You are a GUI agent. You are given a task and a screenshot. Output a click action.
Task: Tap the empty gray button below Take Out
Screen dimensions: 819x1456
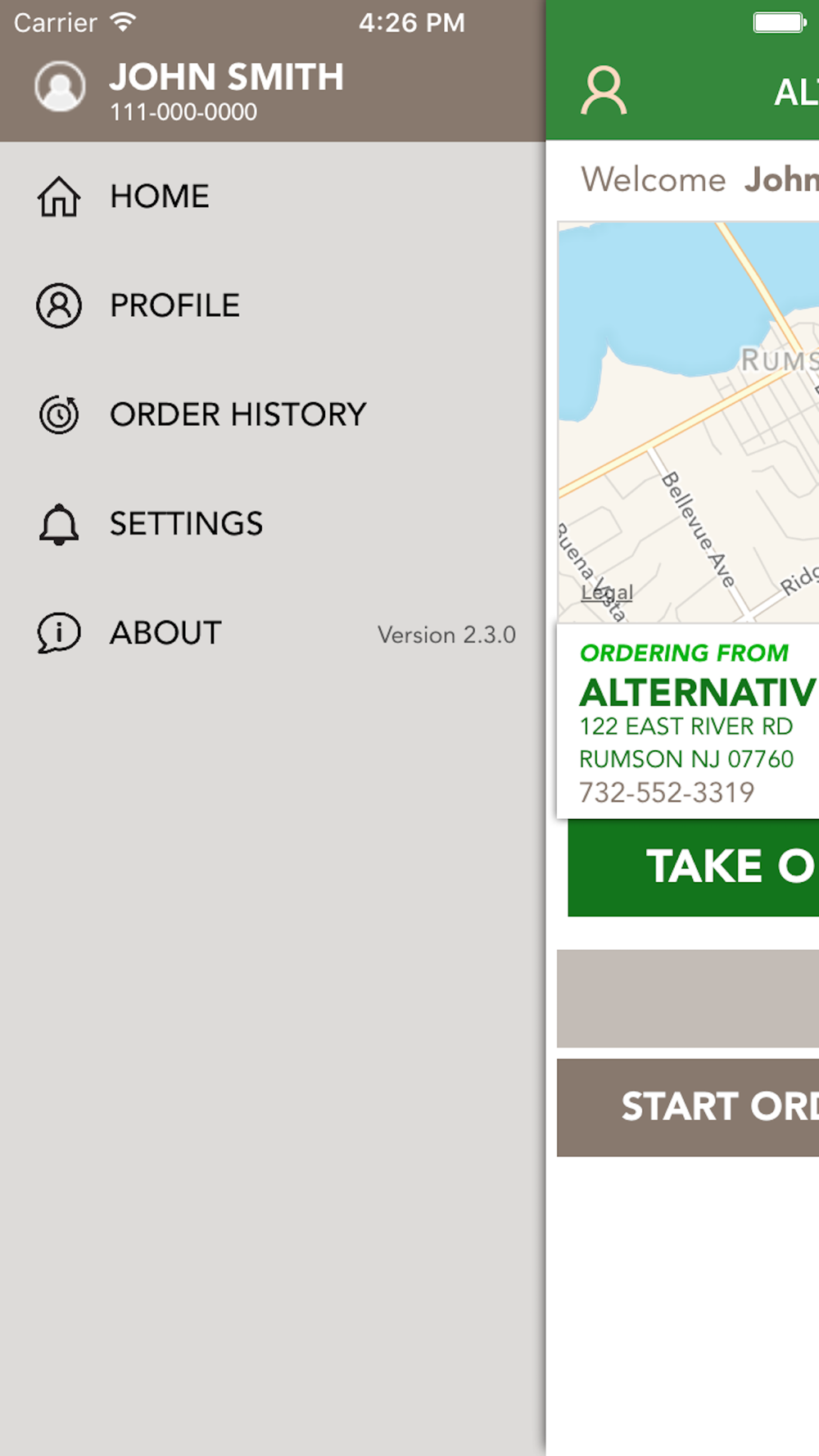pyautogui.click(x=688, y=998)
